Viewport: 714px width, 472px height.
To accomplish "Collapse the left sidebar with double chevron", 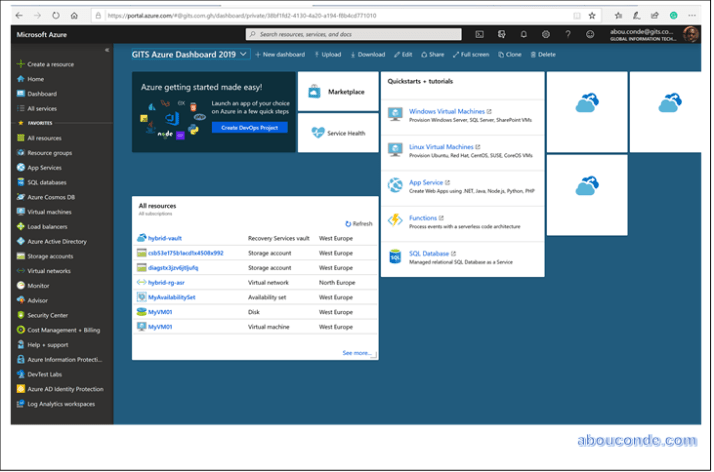I will (x=107, y=50).
